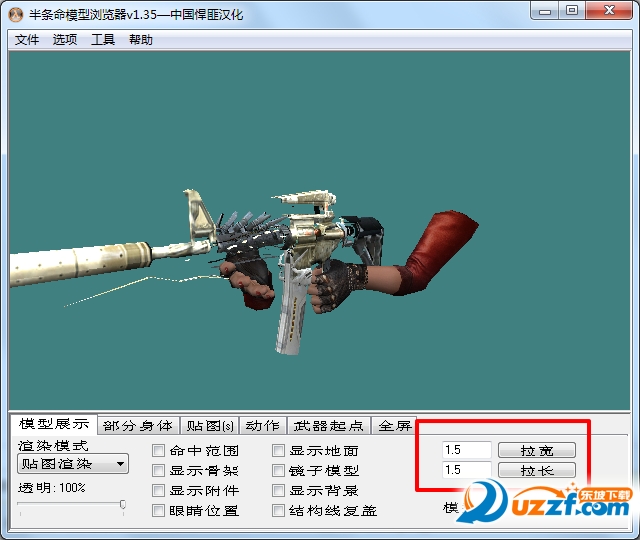Click the width value field beside 拉宽
This screenshot has width=640, height=540.
coord(467,450)
